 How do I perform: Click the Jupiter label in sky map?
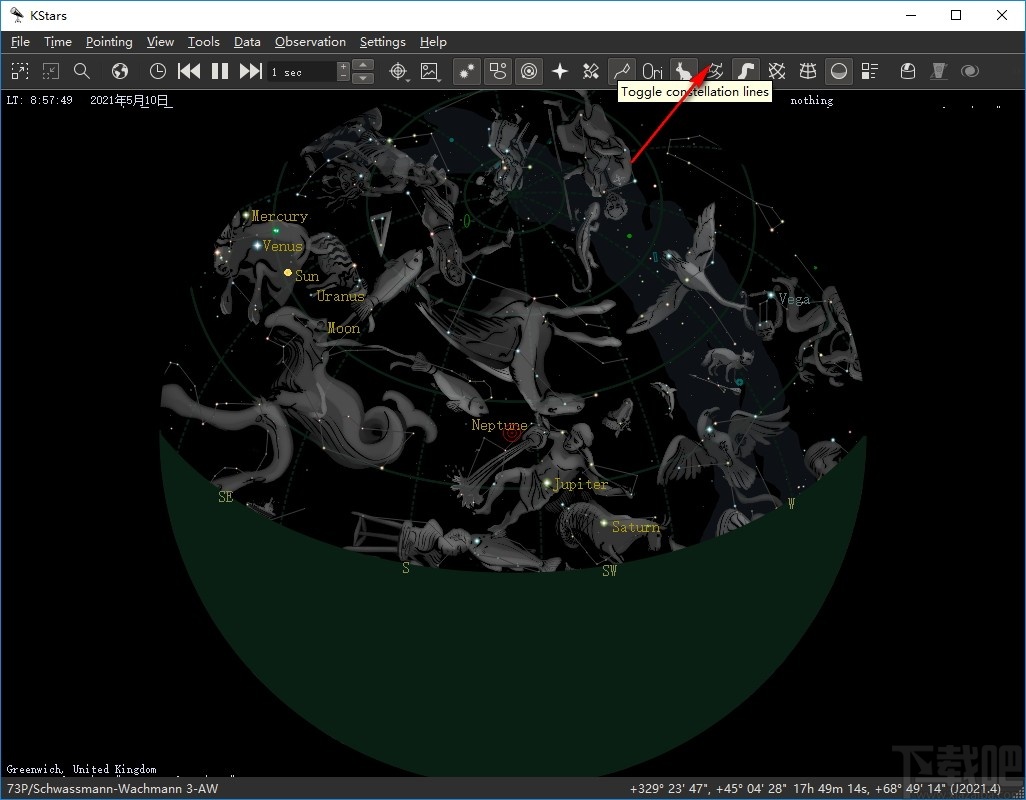[581, 484]
